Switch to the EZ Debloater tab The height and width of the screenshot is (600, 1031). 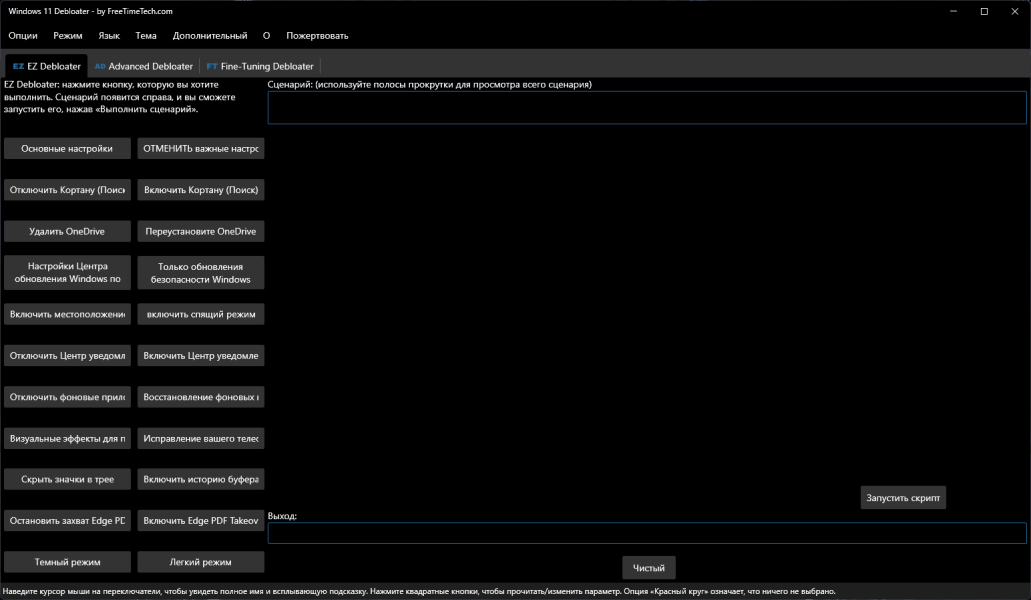pos(47,66)
